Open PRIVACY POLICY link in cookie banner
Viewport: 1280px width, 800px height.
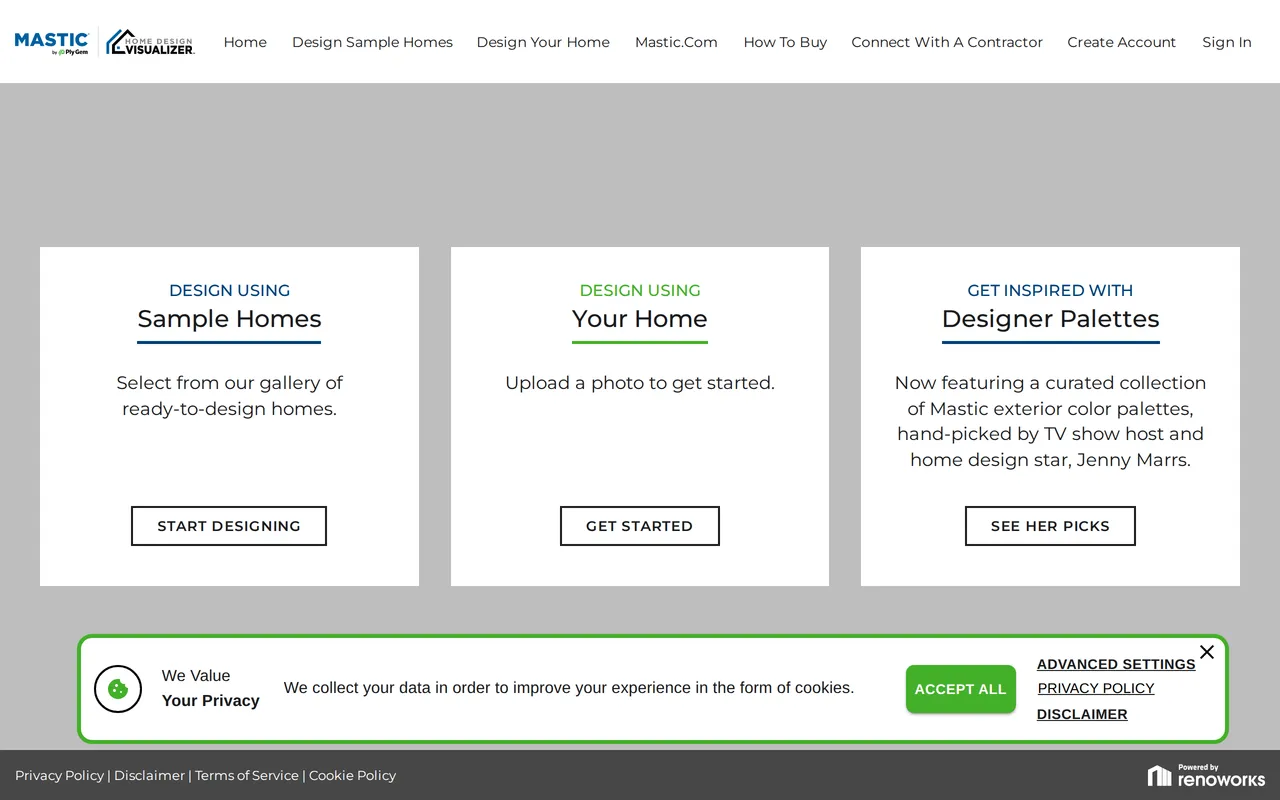coord(1096,688)
